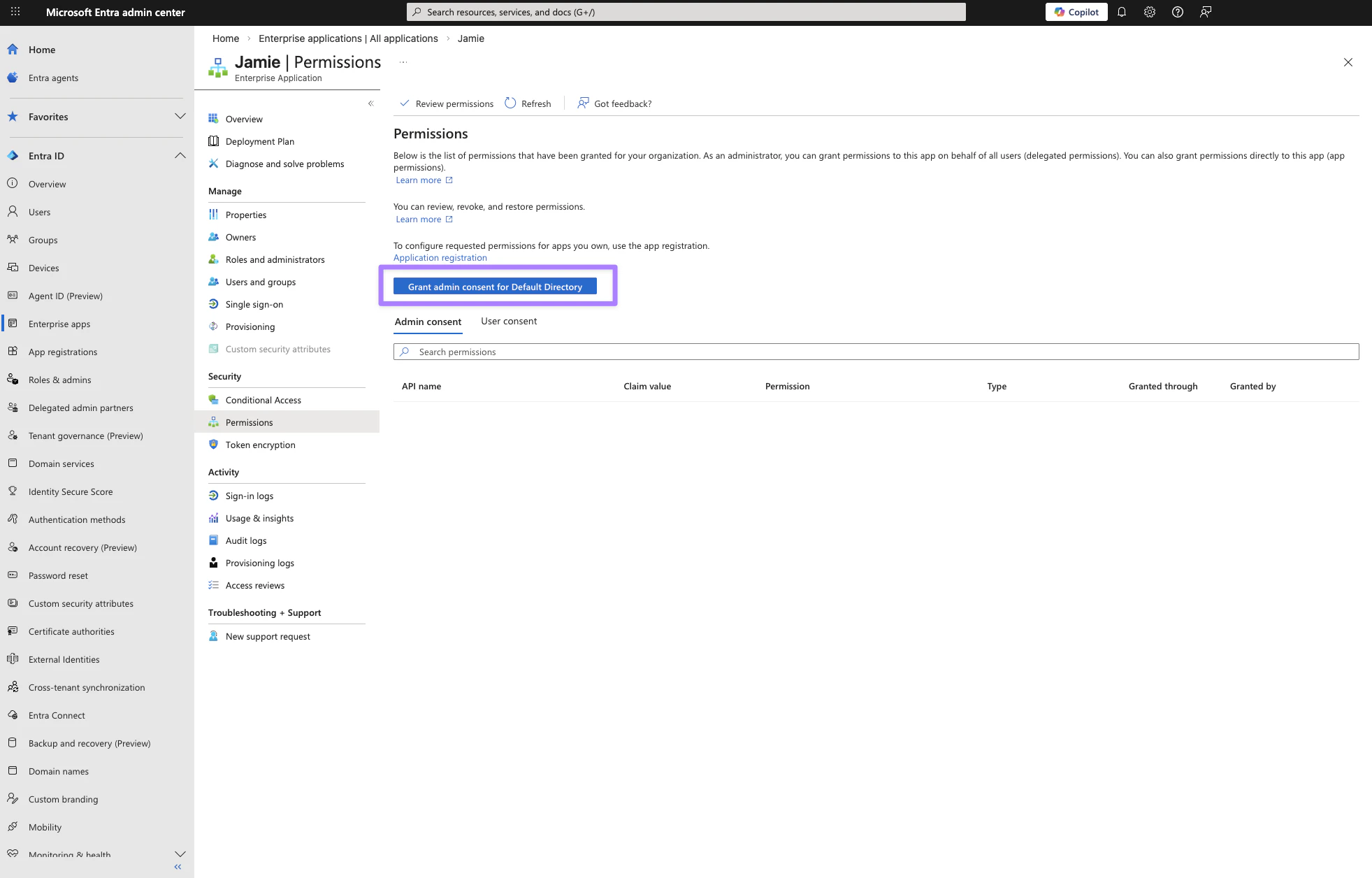Image resolution: width=1372 pixels, height=878 pixels.
Task: Sort by the API name column
Action: coord(421,387)
